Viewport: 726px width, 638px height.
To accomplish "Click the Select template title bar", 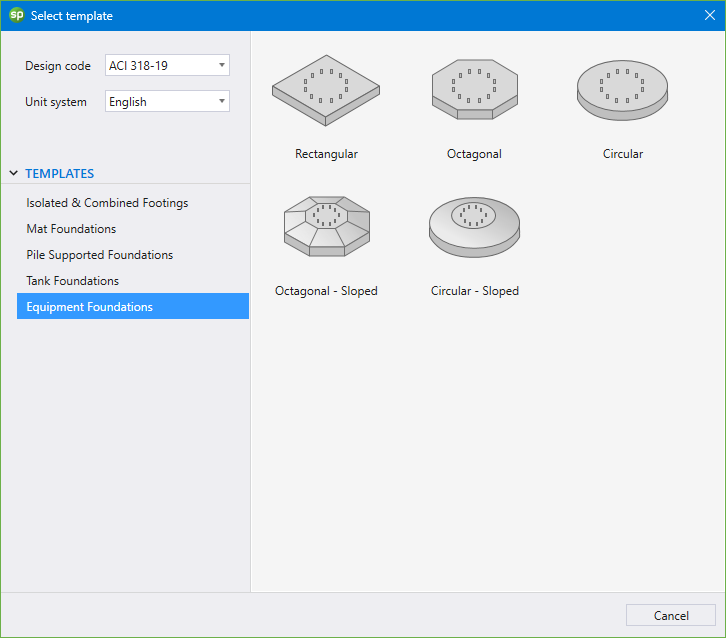I will 350,15.
